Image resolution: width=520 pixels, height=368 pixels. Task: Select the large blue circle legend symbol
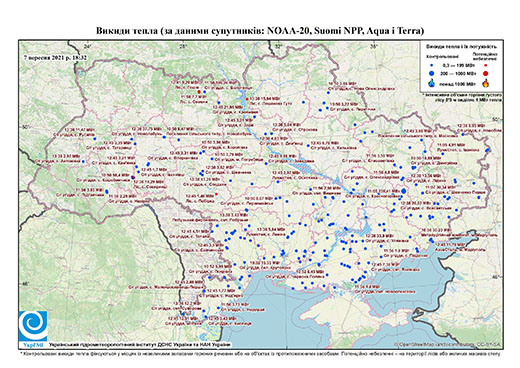tap(432, 73)
